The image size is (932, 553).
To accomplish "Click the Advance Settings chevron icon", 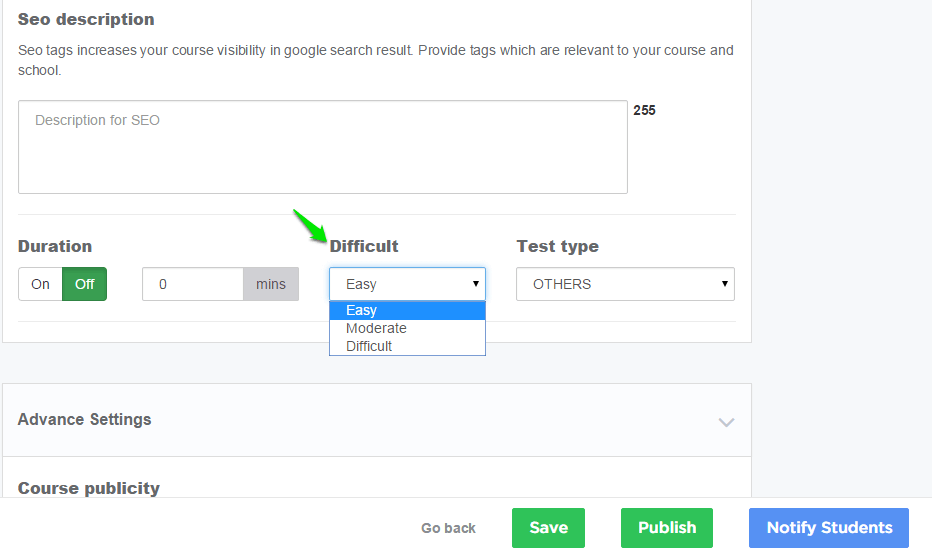I will (x=726, y=422).
